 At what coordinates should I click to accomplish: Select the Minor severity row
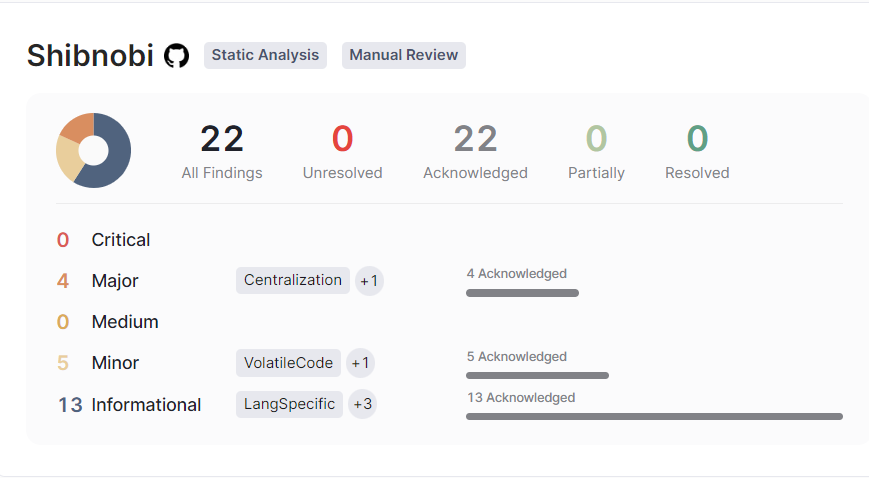[449, 363]
